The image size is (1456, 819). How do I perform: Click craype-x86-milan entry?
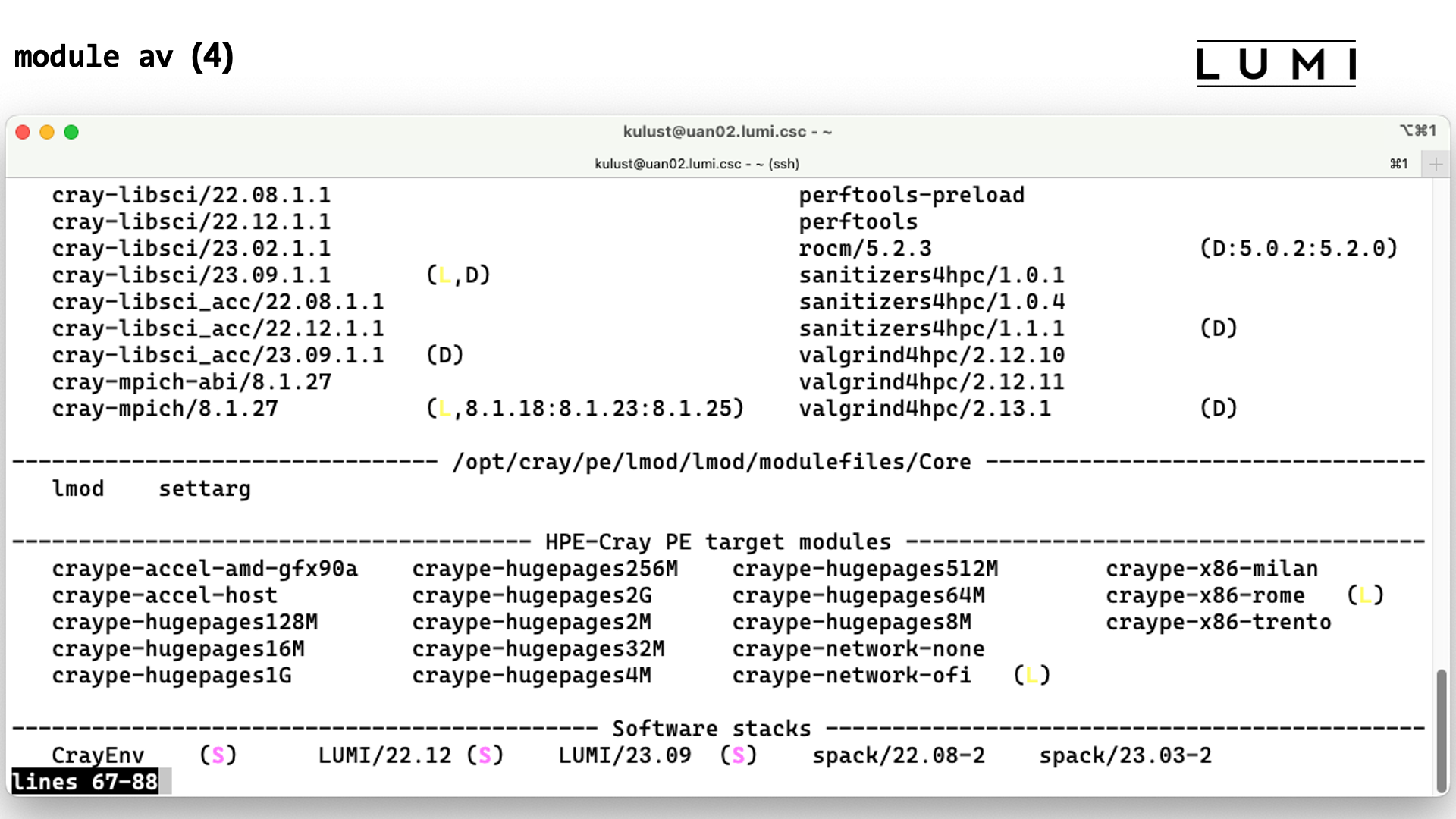[1212, 569]
